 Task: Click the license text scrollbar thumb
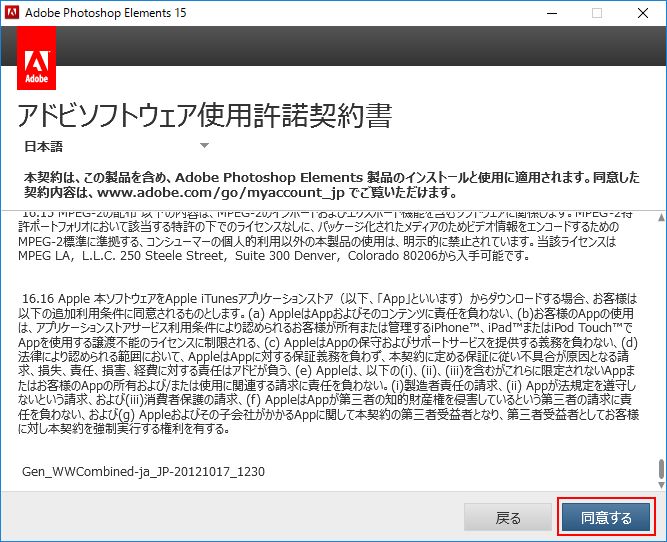(x=661, y=469)
